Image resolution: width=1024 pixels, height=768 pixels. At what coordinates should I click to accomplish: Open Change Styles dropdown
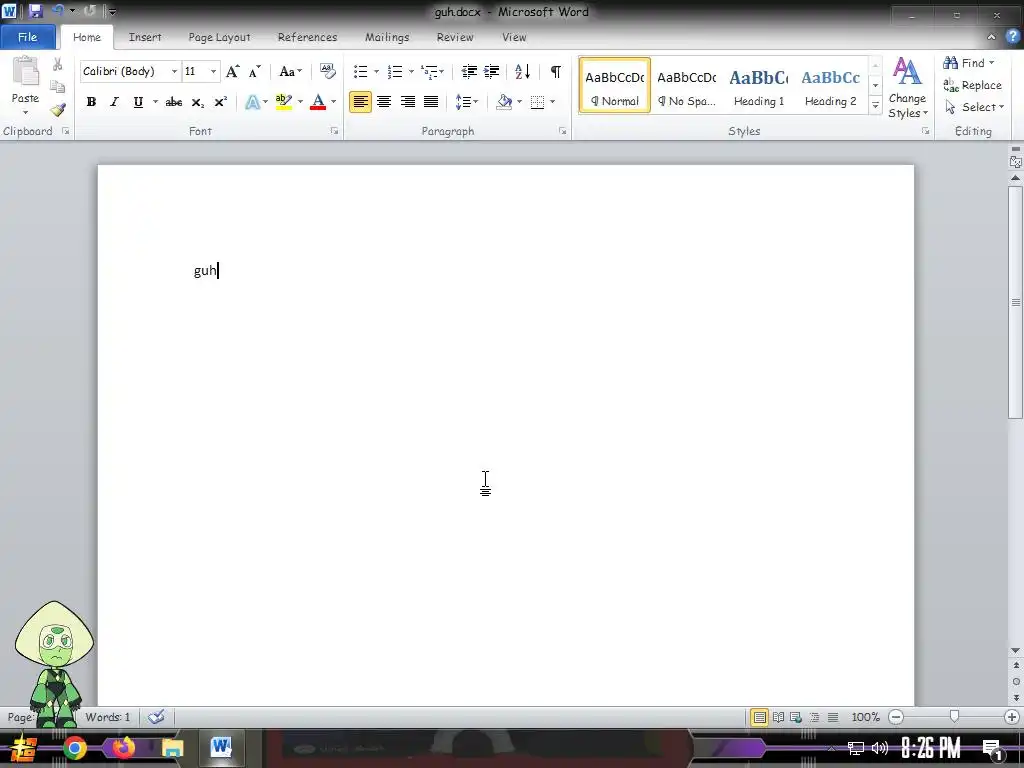pyautogui.click(x=907, y=88)
